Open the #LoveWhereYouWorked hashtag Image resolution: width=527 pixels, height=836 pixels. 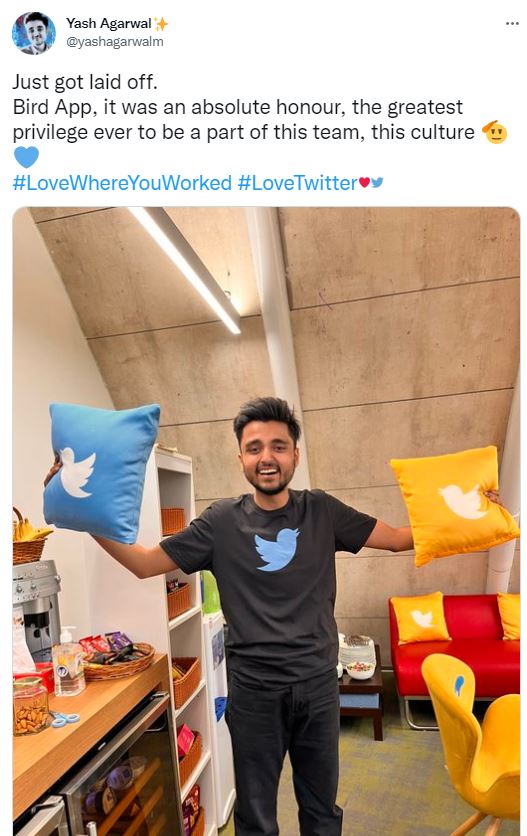tap(122, 183)
